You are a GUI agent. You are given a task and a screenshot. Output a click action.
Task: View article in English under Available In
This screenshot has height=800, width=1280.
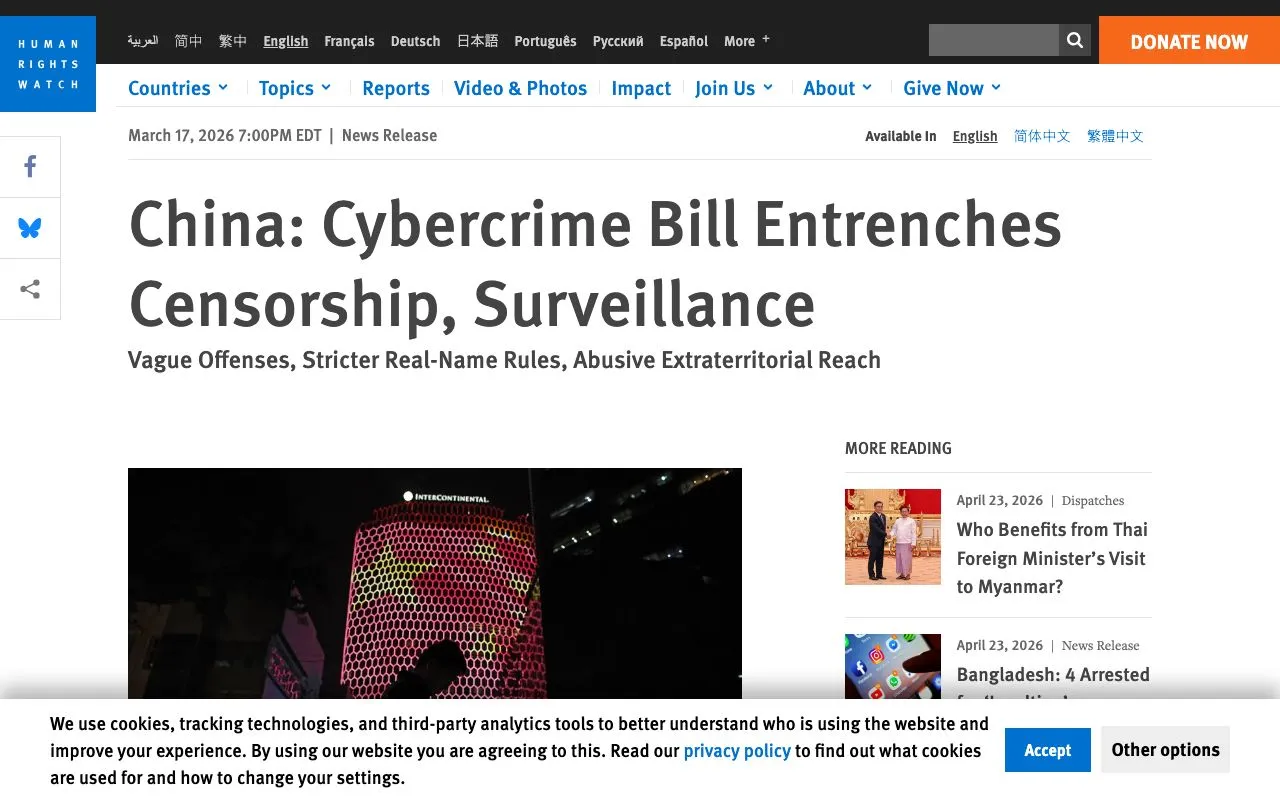975,136
